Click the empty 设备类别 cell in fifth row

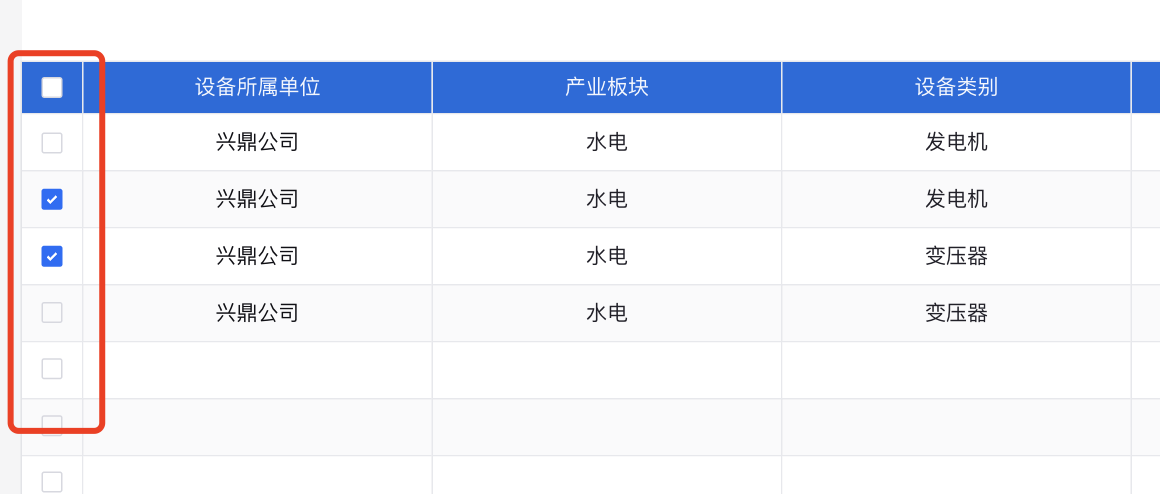pos(956,370)
